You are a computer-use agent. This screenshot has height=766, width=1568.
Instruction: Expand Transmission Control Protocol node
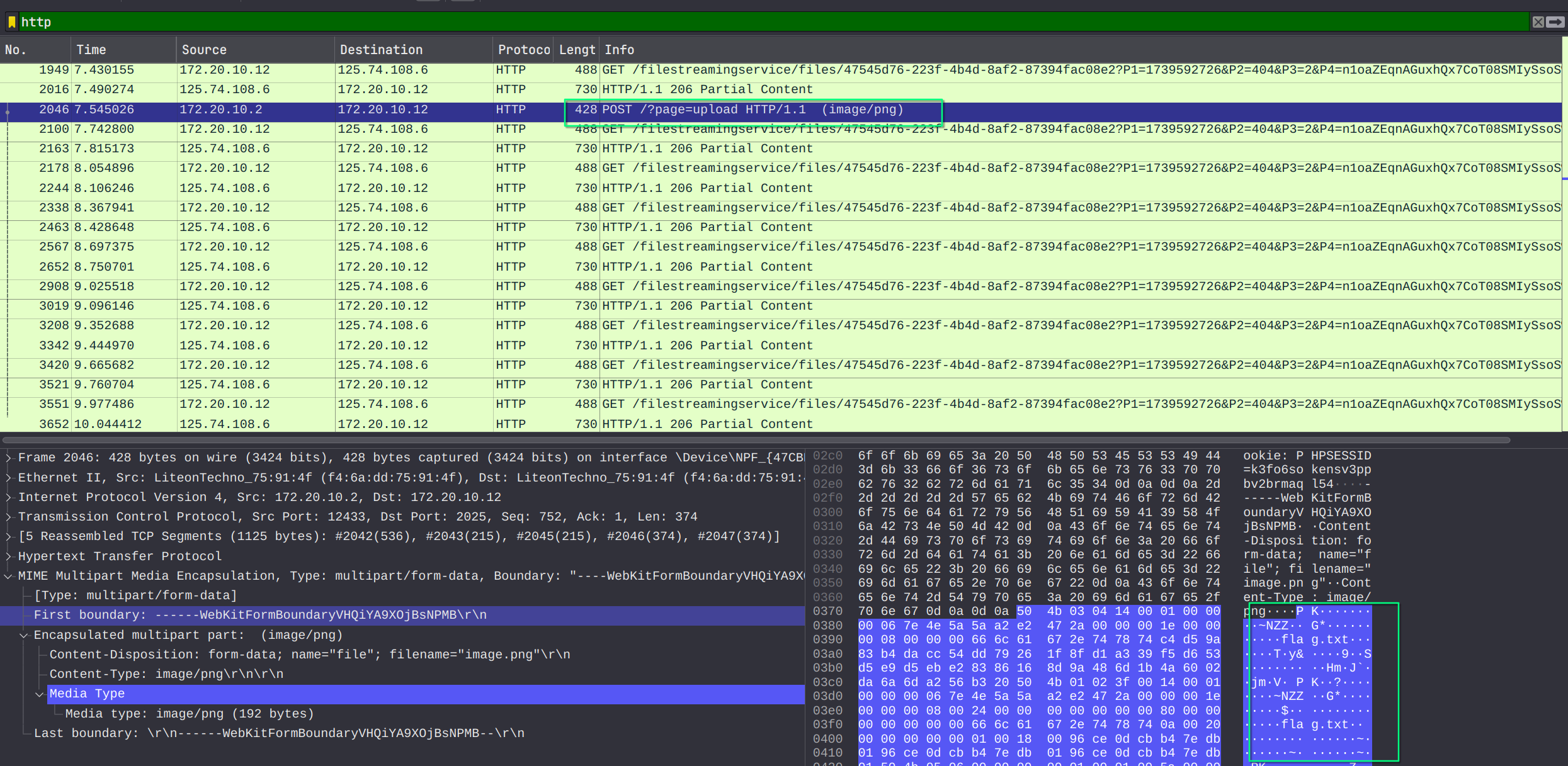tap(8, 517)
